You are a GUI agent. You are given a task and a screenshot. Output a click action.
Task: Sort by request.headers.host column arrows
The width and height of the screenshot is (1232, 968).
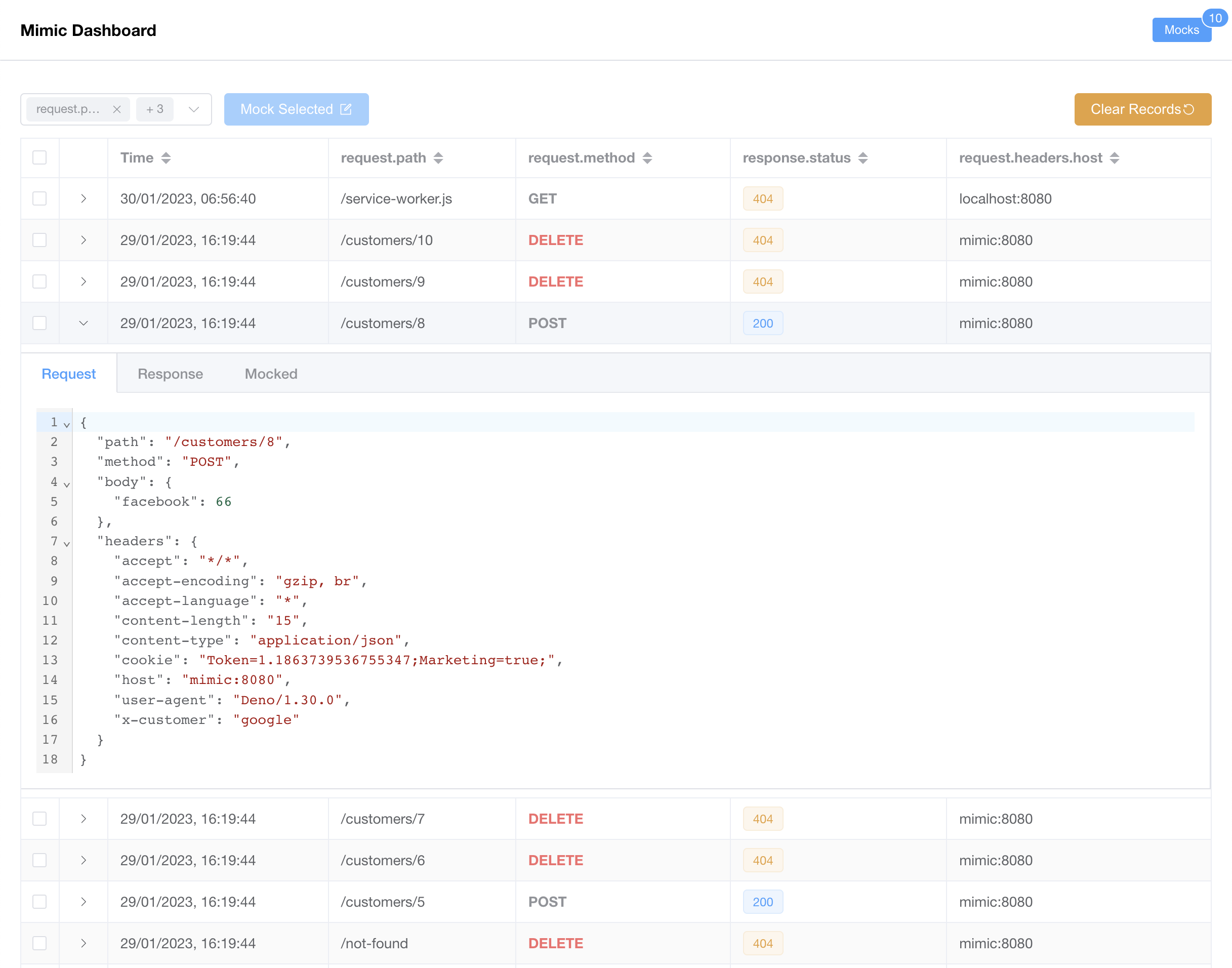(x=1114, y=158)
